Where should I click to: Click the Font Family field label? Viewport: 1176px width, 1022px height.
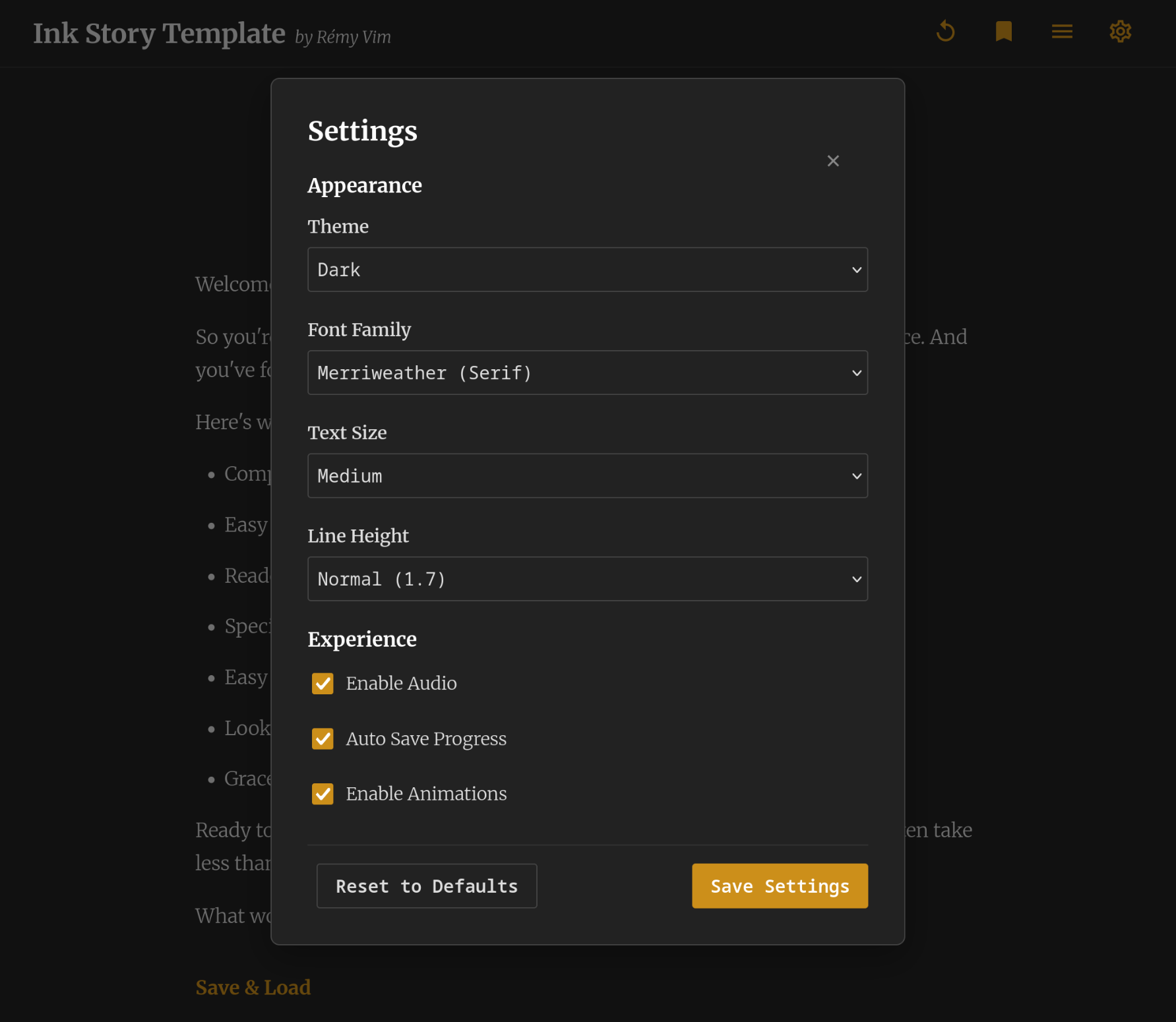[359, 330]
